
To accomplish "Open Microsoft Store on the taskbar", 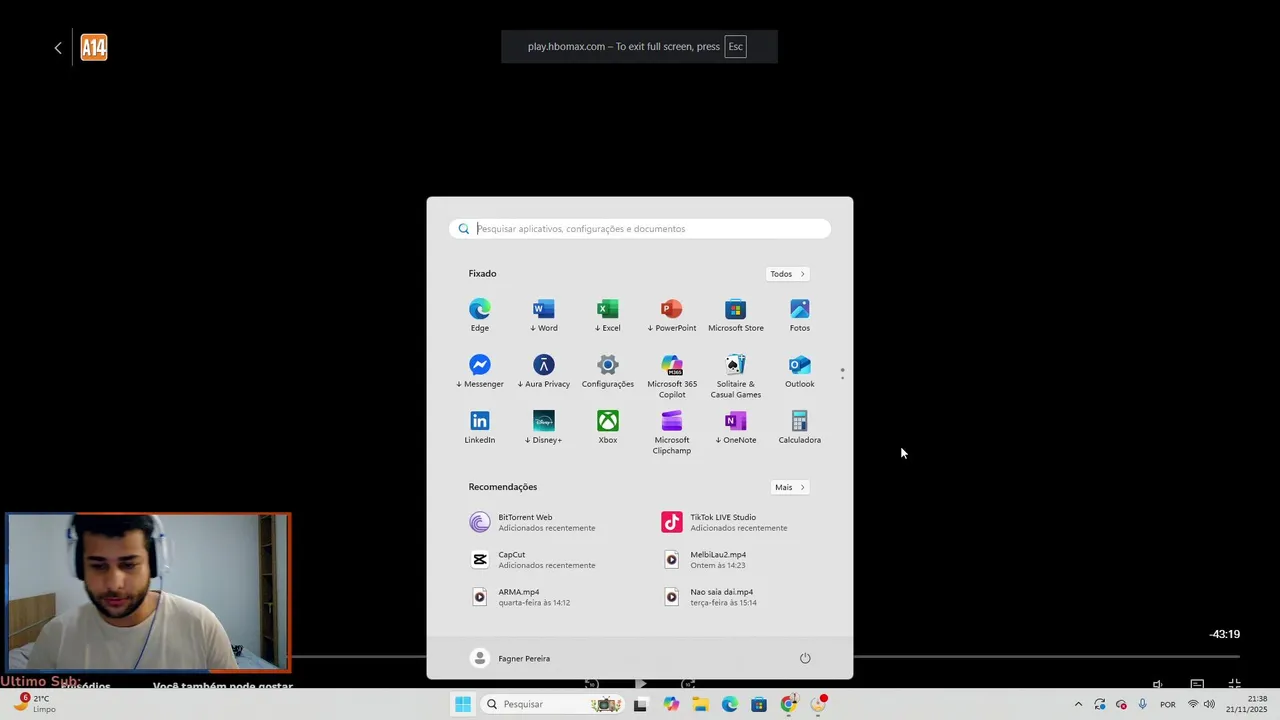I will [759, 704].
